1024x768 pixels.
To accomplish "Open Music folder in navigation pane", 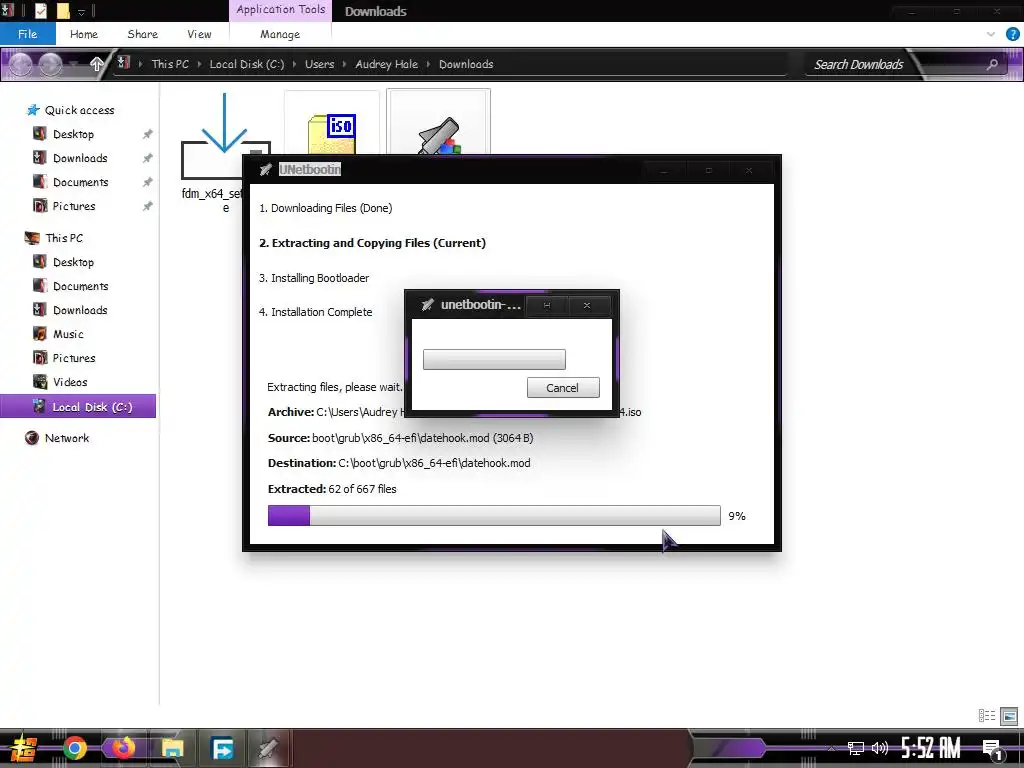I will coord(68,334).
